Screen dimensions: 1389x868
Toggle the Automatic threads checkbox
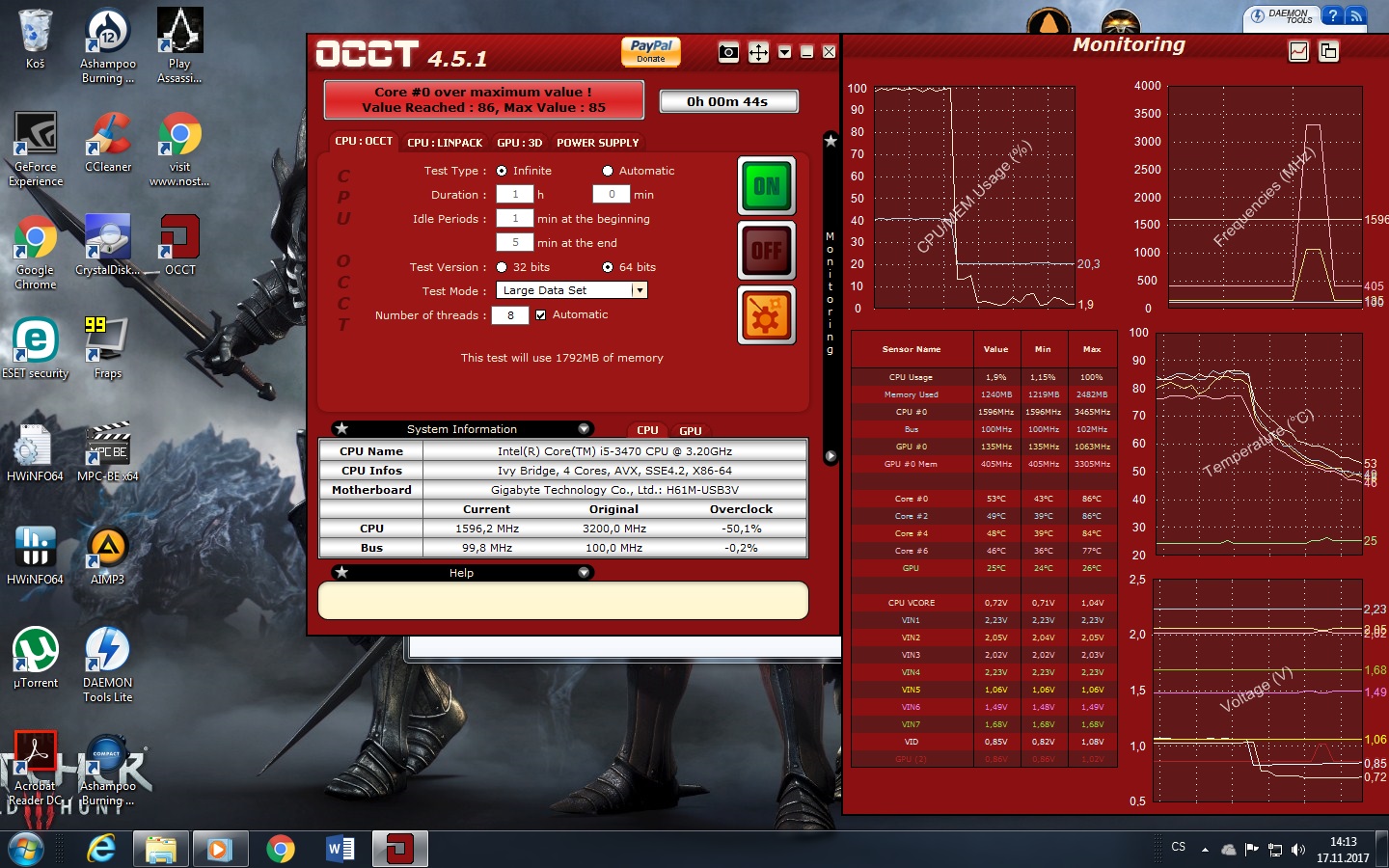tap(541, 314)
